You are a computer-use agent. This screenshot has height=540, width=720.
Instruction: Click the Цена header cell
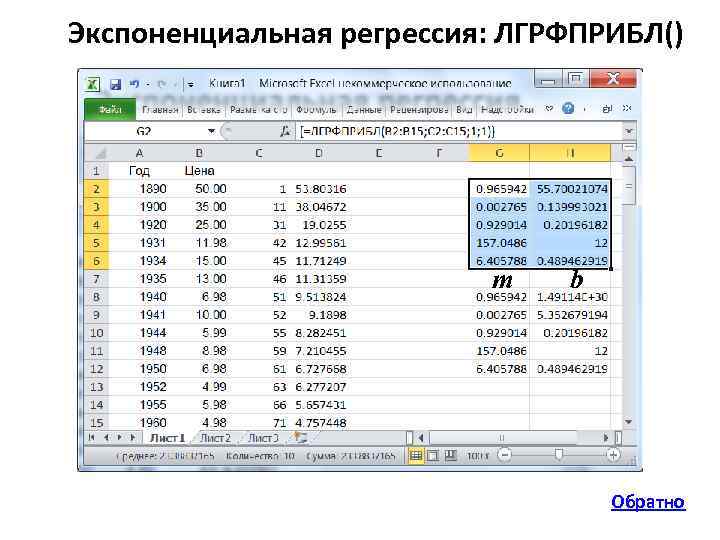(x=199, y=171)
